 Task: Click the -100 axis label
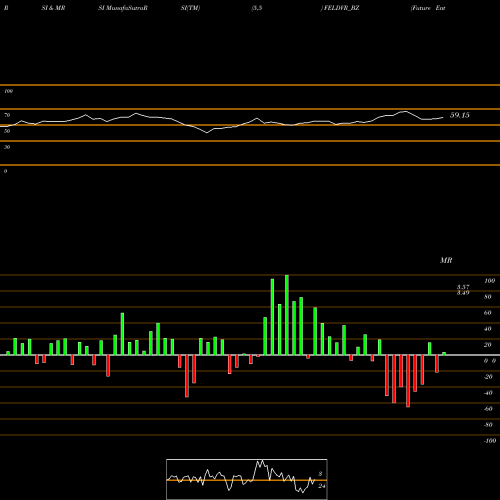click(490, 441)
